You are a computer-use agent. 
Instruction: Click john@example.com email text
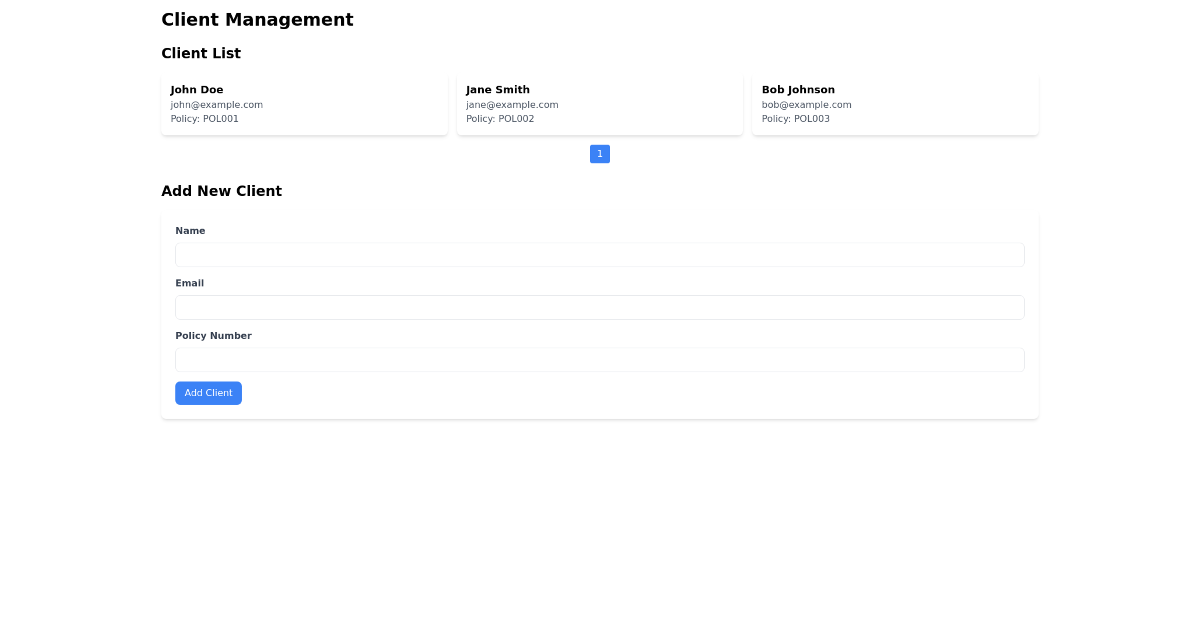coord(216,105)
